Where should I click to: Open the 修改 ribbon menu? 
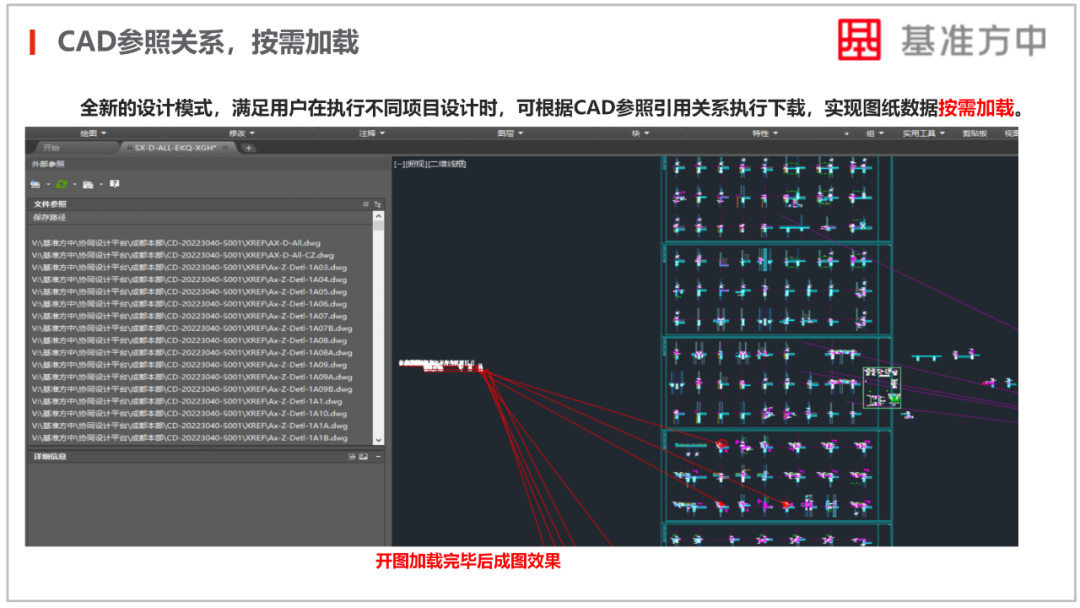point(240,133)
